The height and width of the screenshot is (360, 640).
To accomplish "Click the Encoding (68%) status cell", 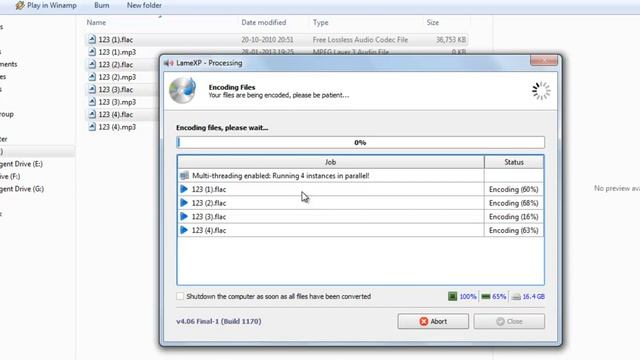I will pos(513,203).
